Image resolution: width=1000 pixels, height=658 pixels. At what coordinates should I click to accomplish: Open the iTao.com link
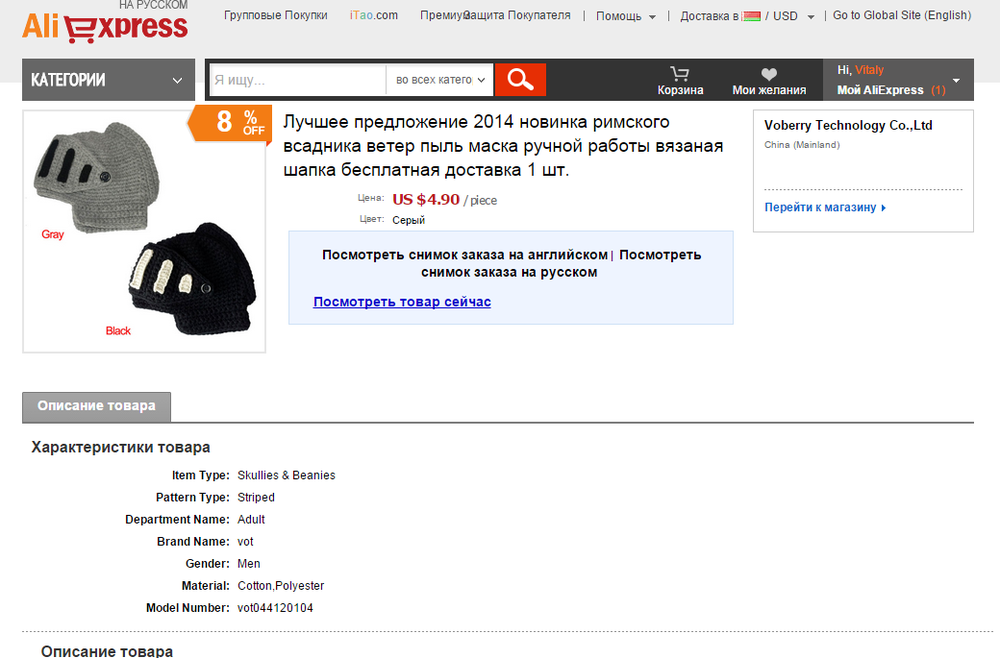[x=374, y=15]
